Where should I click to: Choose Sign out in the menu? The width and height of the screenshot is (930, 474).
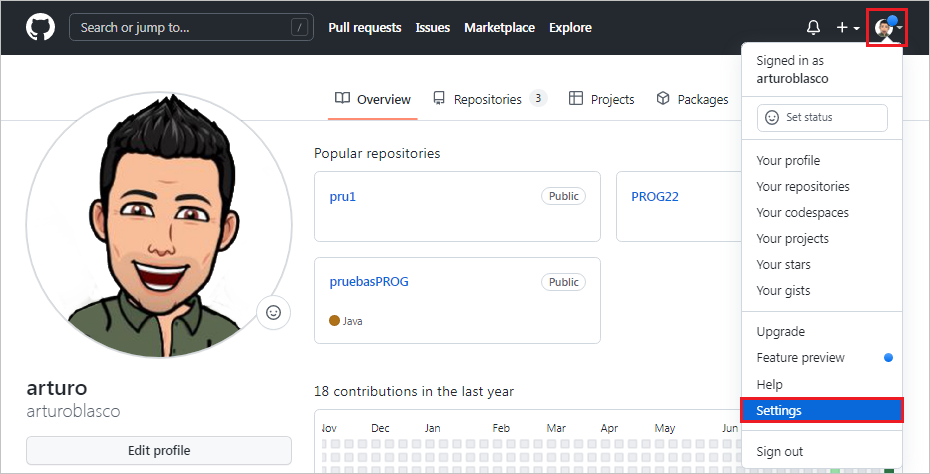point(822,451)
